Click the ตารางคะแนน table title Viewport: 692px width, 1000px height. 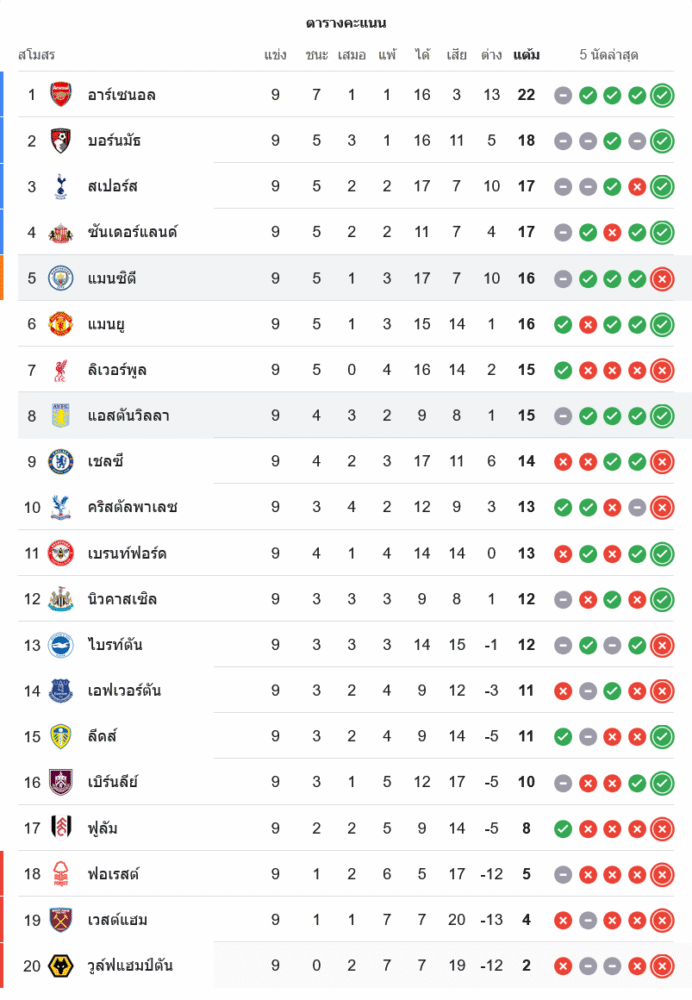tap(346, 22)
